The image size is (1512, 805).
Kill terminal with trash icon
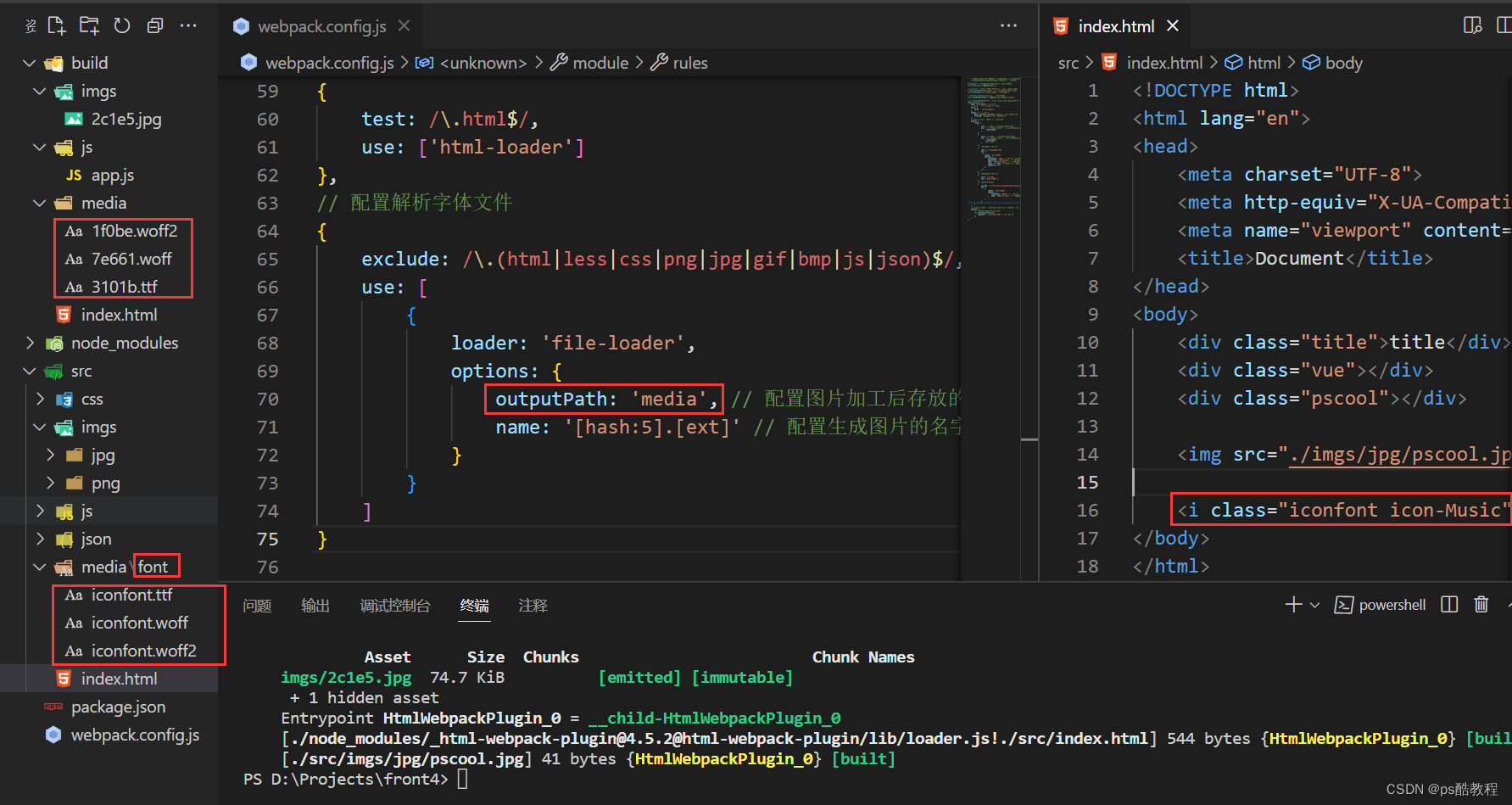coord(1481,605)
